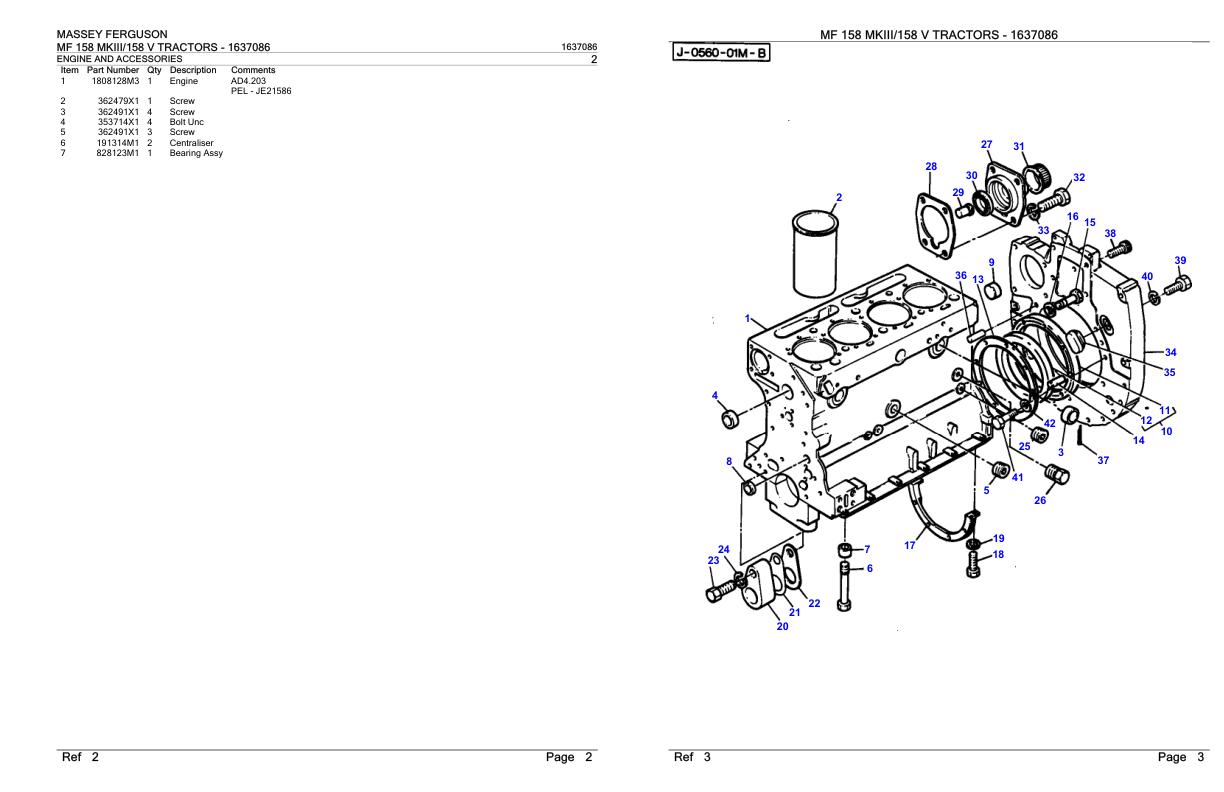
Task: Select the 'Bolt Unc' description
Action: (x=187, y=122)
